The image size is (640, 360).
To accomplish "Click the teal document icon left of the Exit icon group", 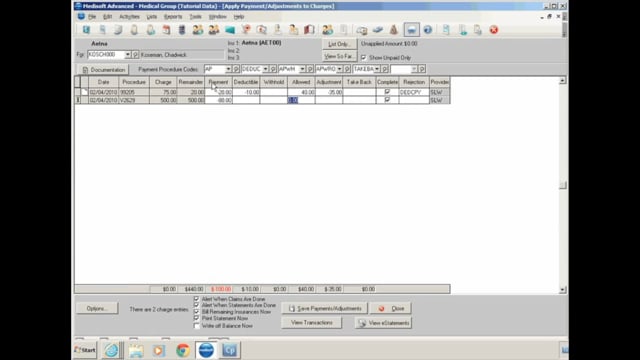I will point(446,30).
